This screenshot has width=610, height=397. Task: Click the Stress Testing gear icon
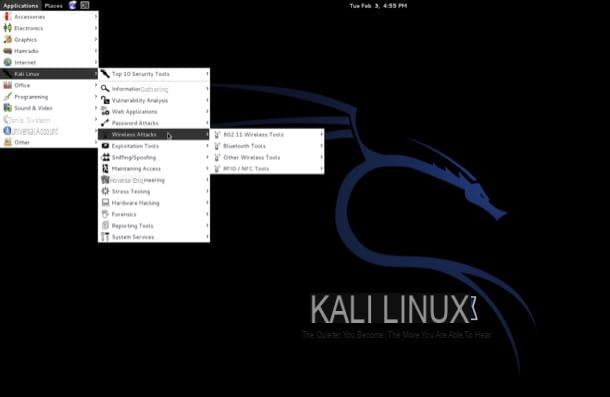click(105, 191)
